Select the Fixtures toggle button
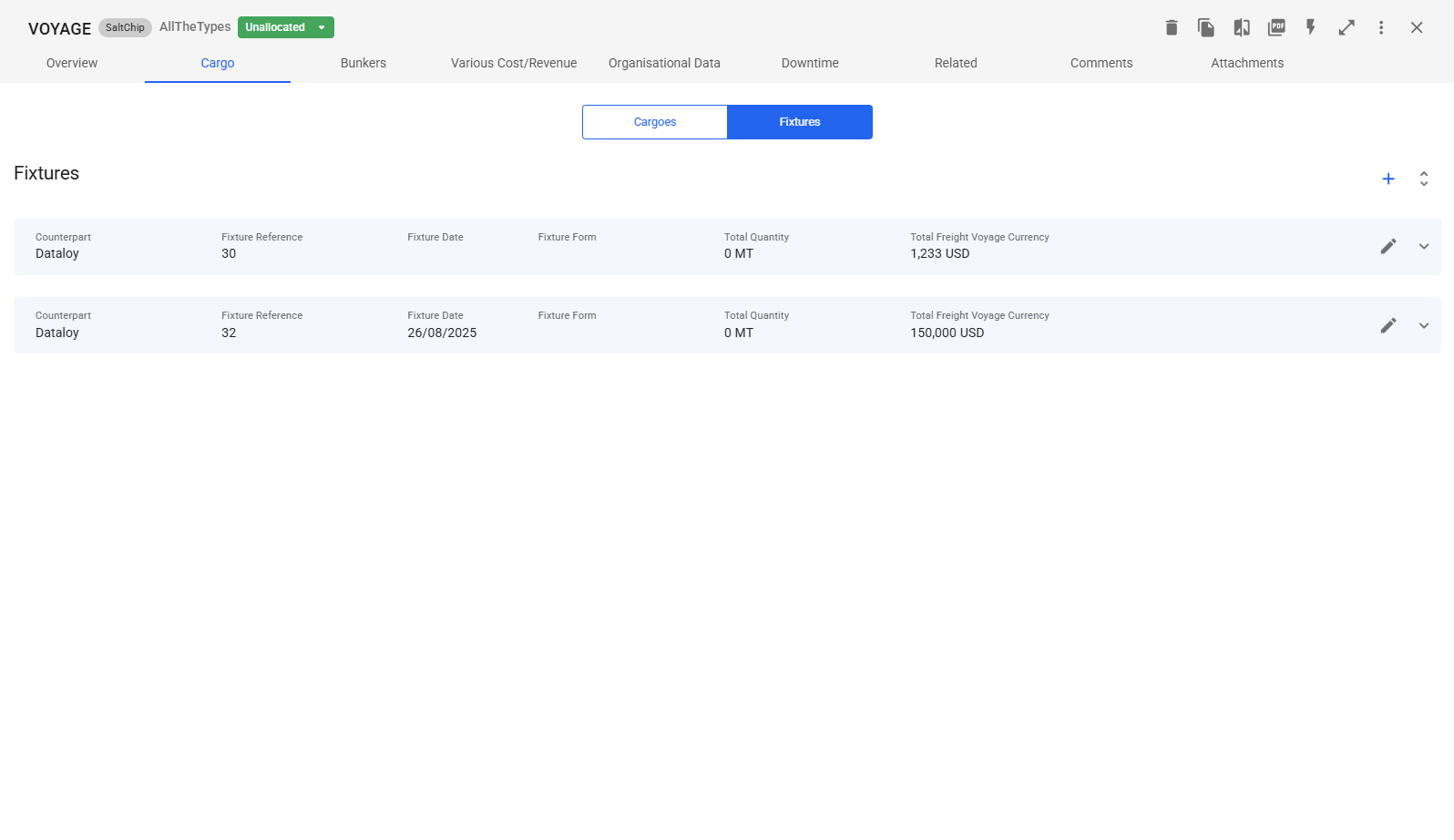The width and height of the screenshot is (1454, 840). pyautogui.click(x=800, y=122)
